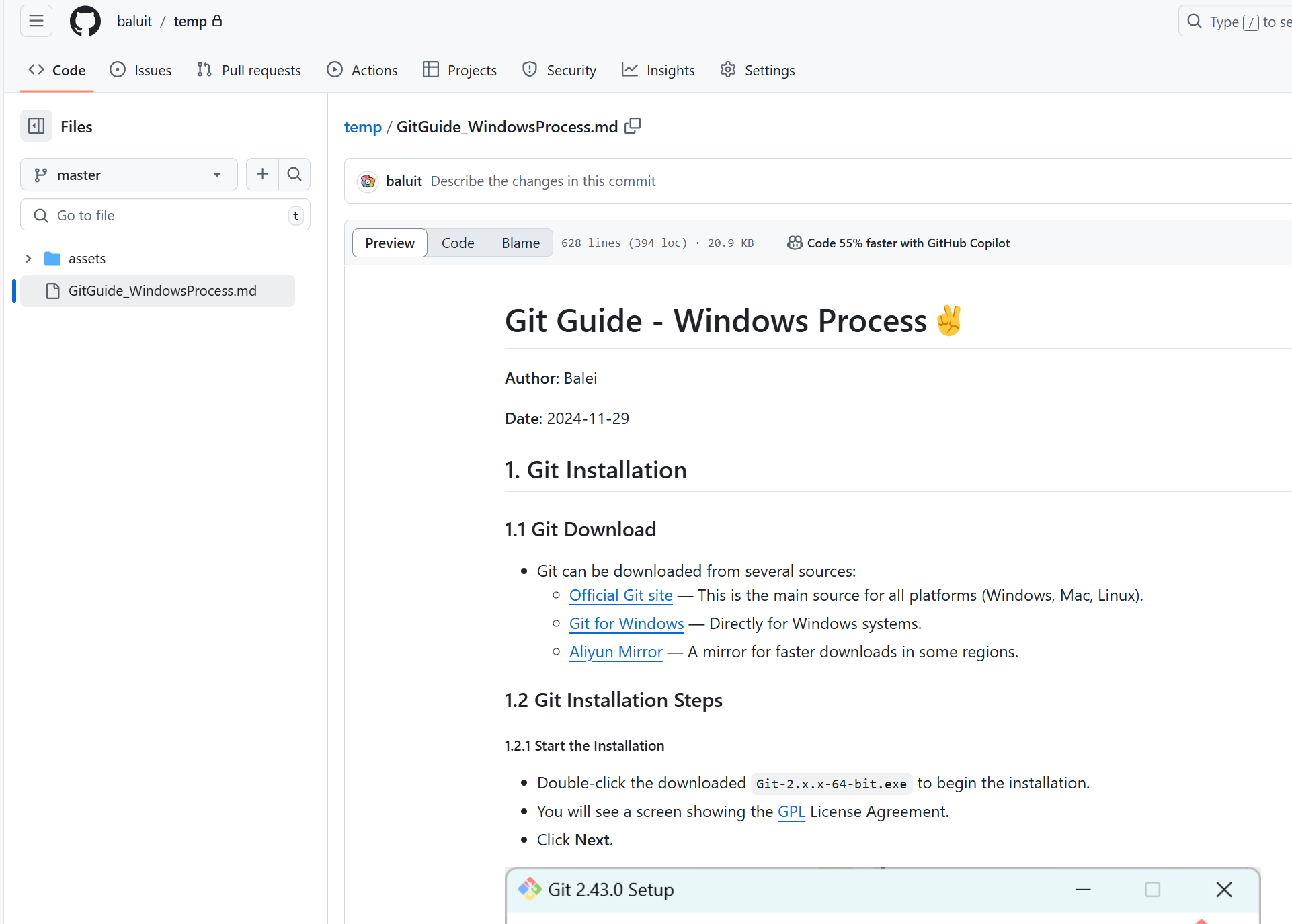Expand the assets folder chevron
Viewport: 1292px width, 924px height.
pyautogui.click(x=28, y=259)
